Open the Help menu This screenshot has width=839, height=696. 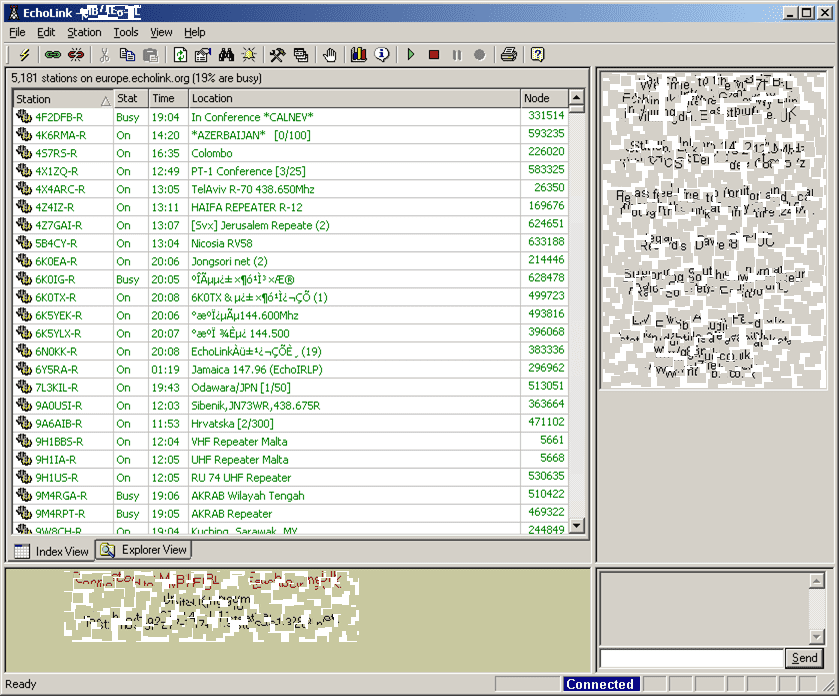click(x=195, y=32)
